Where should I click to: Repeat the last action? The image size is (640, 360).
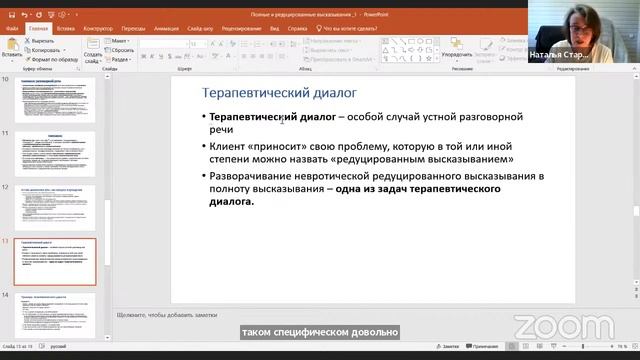pos(39,15)
